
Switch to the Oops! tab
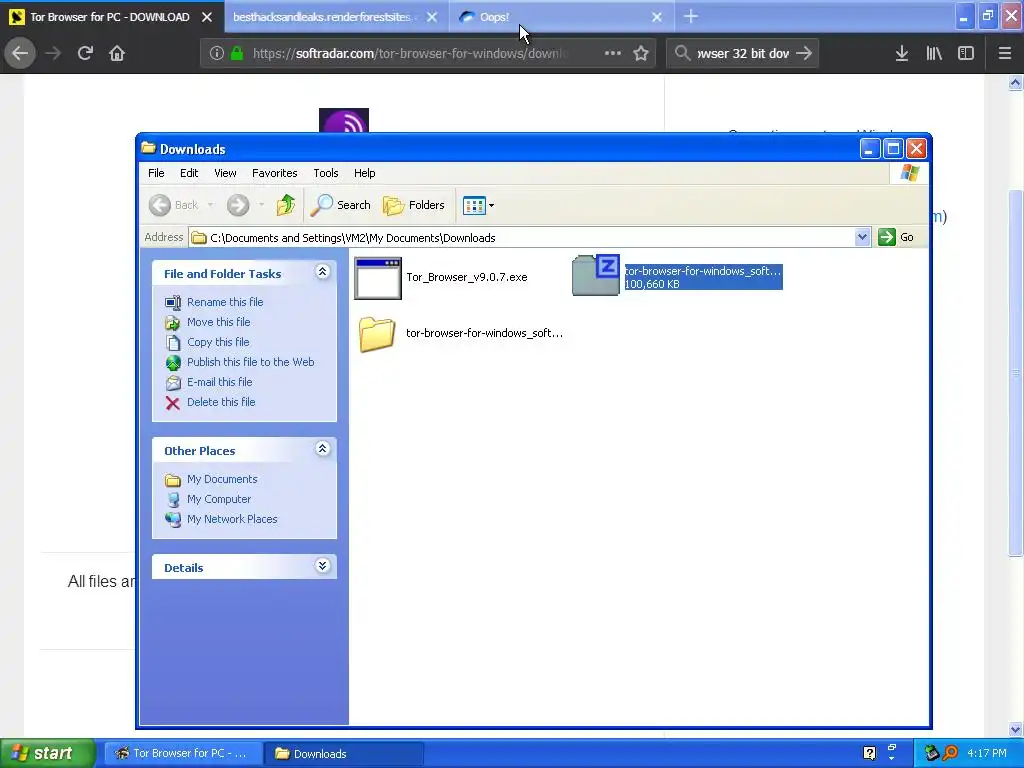[494, 17]
